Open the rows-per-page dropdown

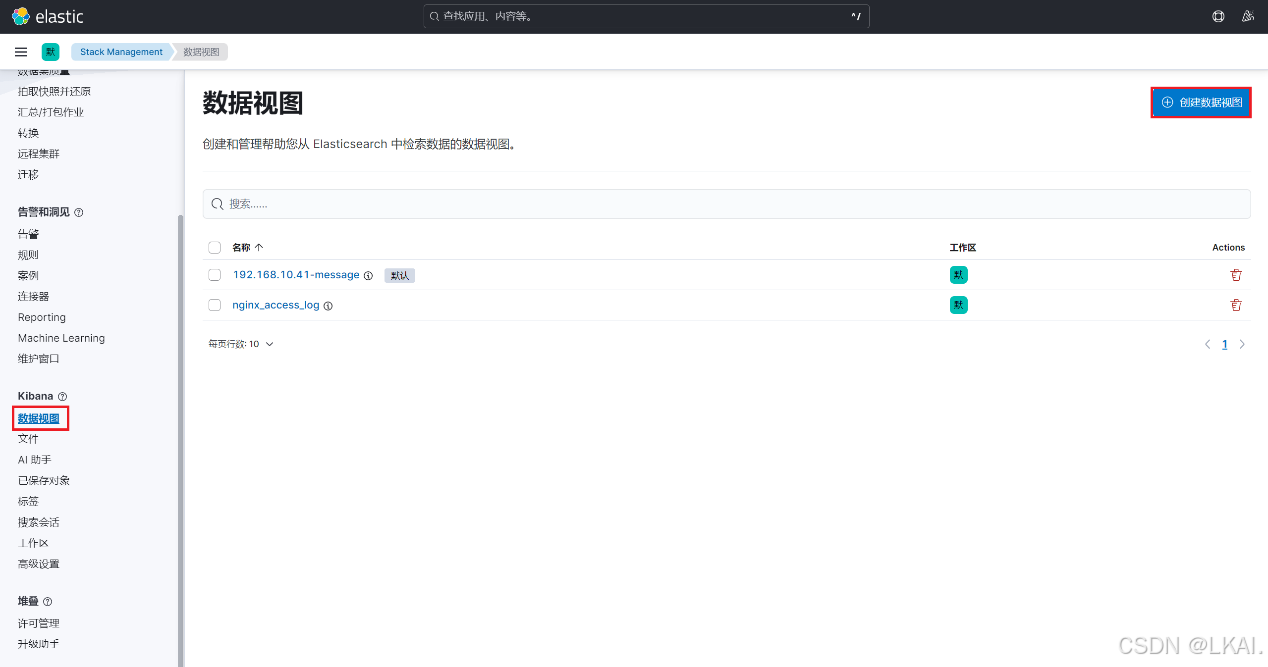241,344
